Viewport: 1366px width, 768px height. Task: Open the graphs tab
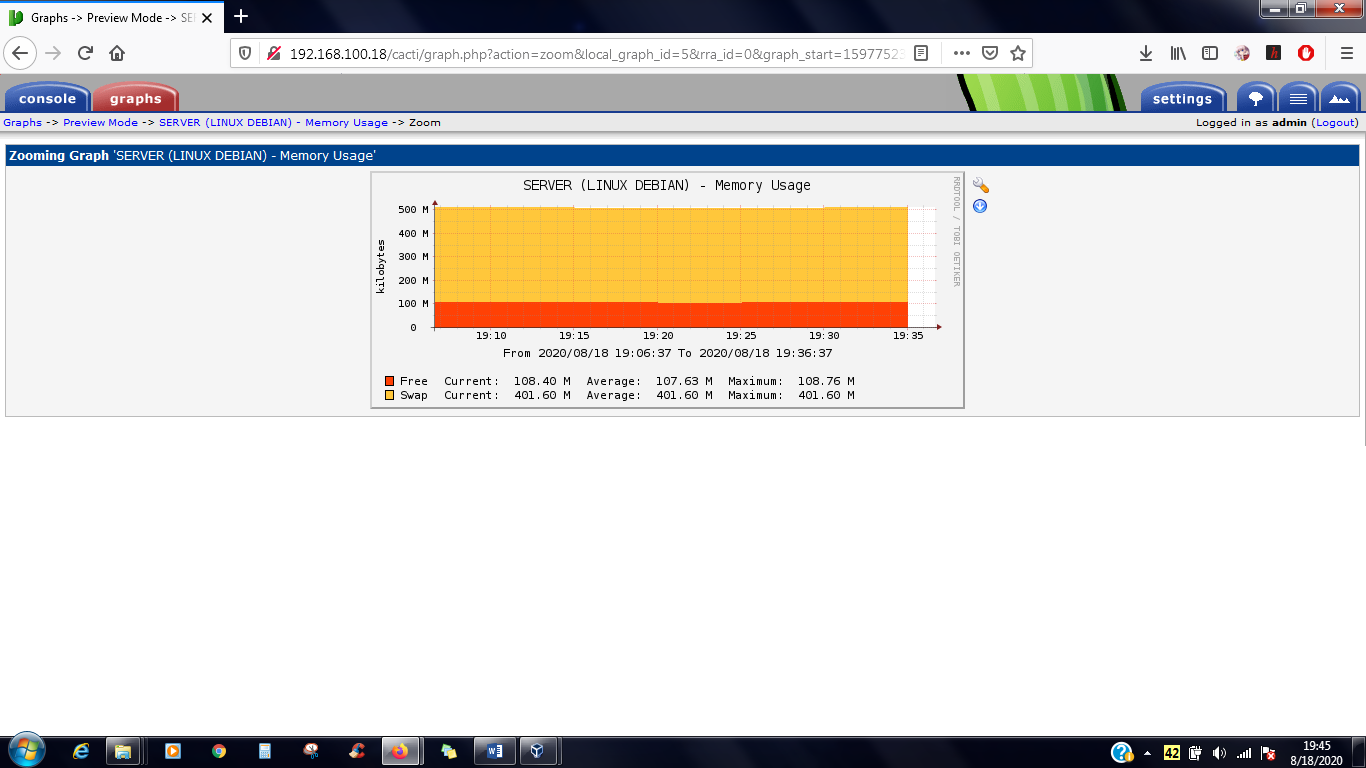click(x=135, y=98)
